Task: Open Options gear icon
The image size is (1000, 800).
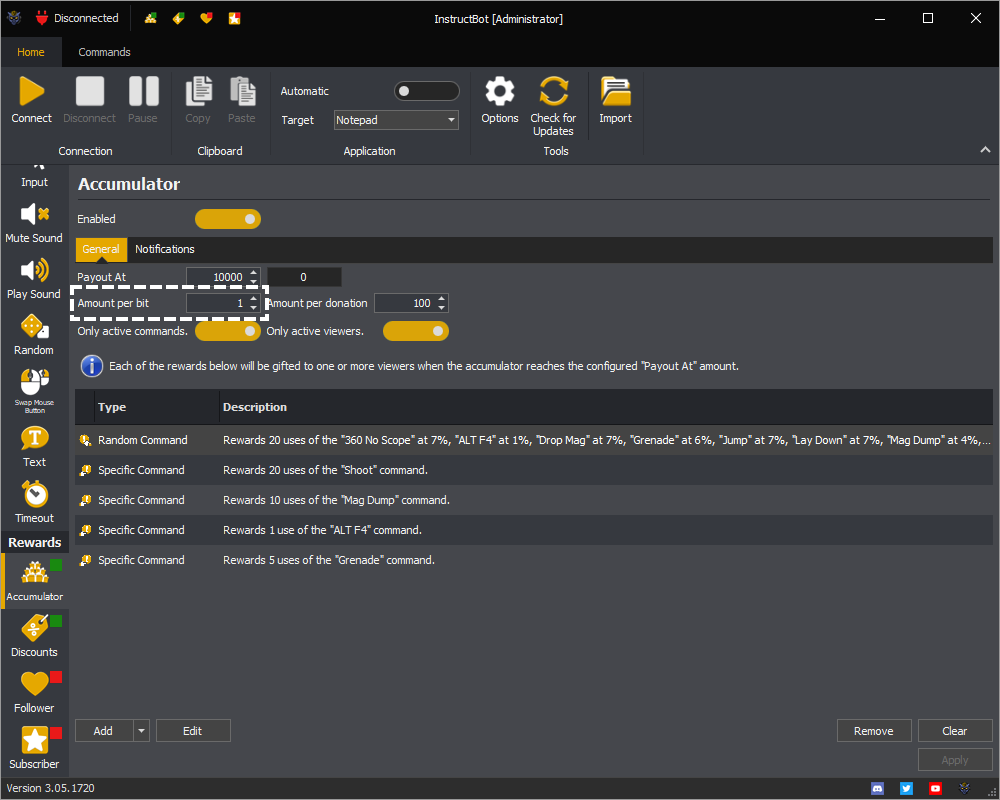Action: pos(499,91)
